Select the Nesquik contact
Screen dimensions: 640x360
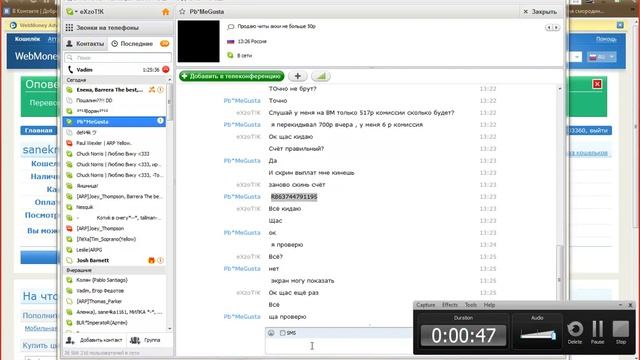[x=114, y=207]
